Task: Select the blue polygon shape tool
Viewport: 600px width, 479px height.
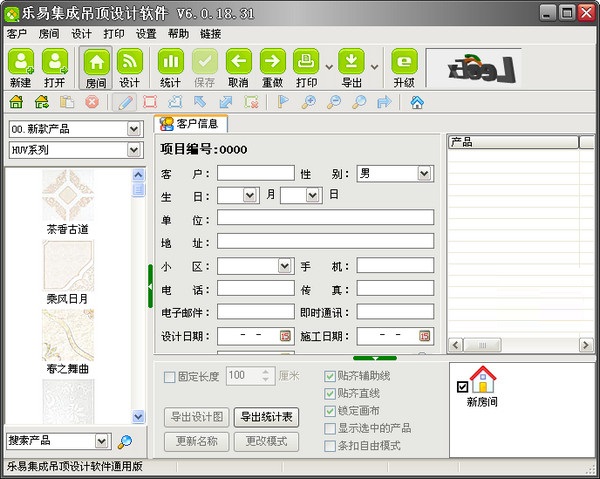Action: (175, 102)
